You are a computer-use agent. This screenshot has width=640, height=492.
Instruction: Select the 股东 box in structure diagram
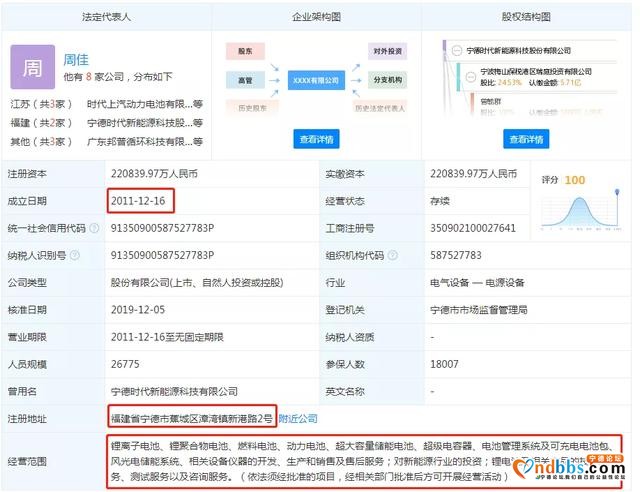point(245,51)
